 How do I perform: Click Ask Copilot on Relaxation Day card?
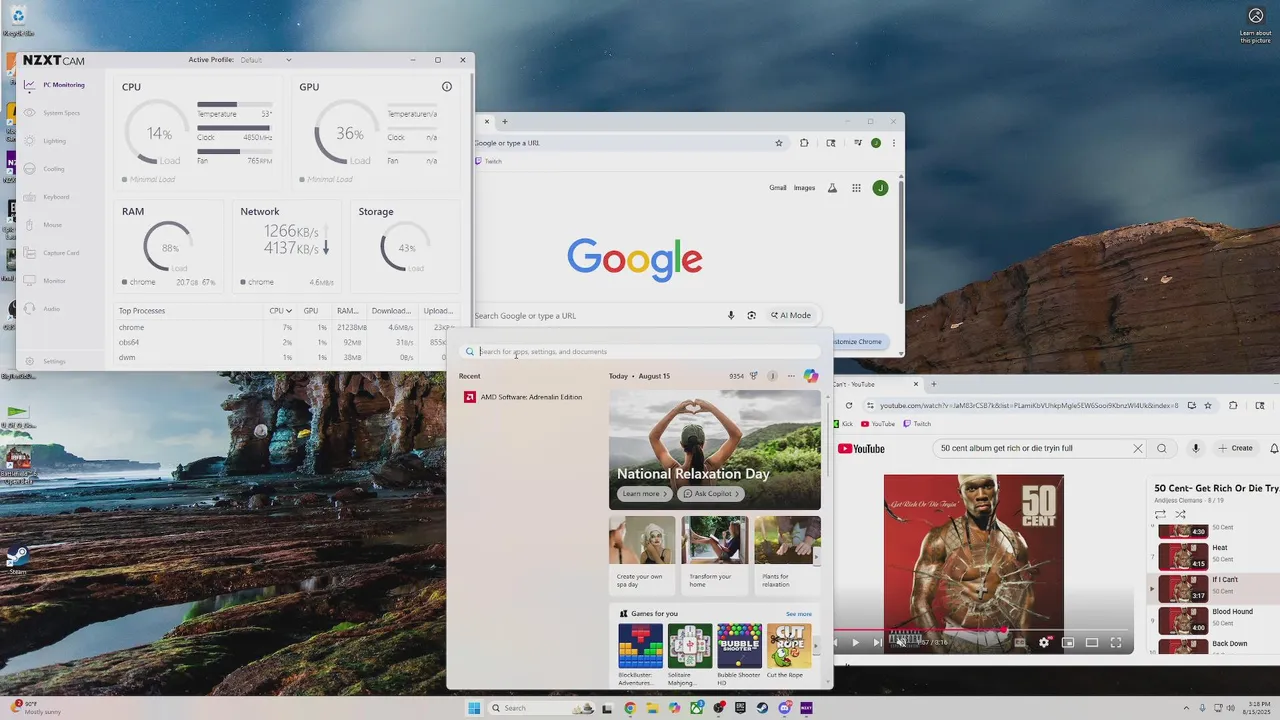710,494
